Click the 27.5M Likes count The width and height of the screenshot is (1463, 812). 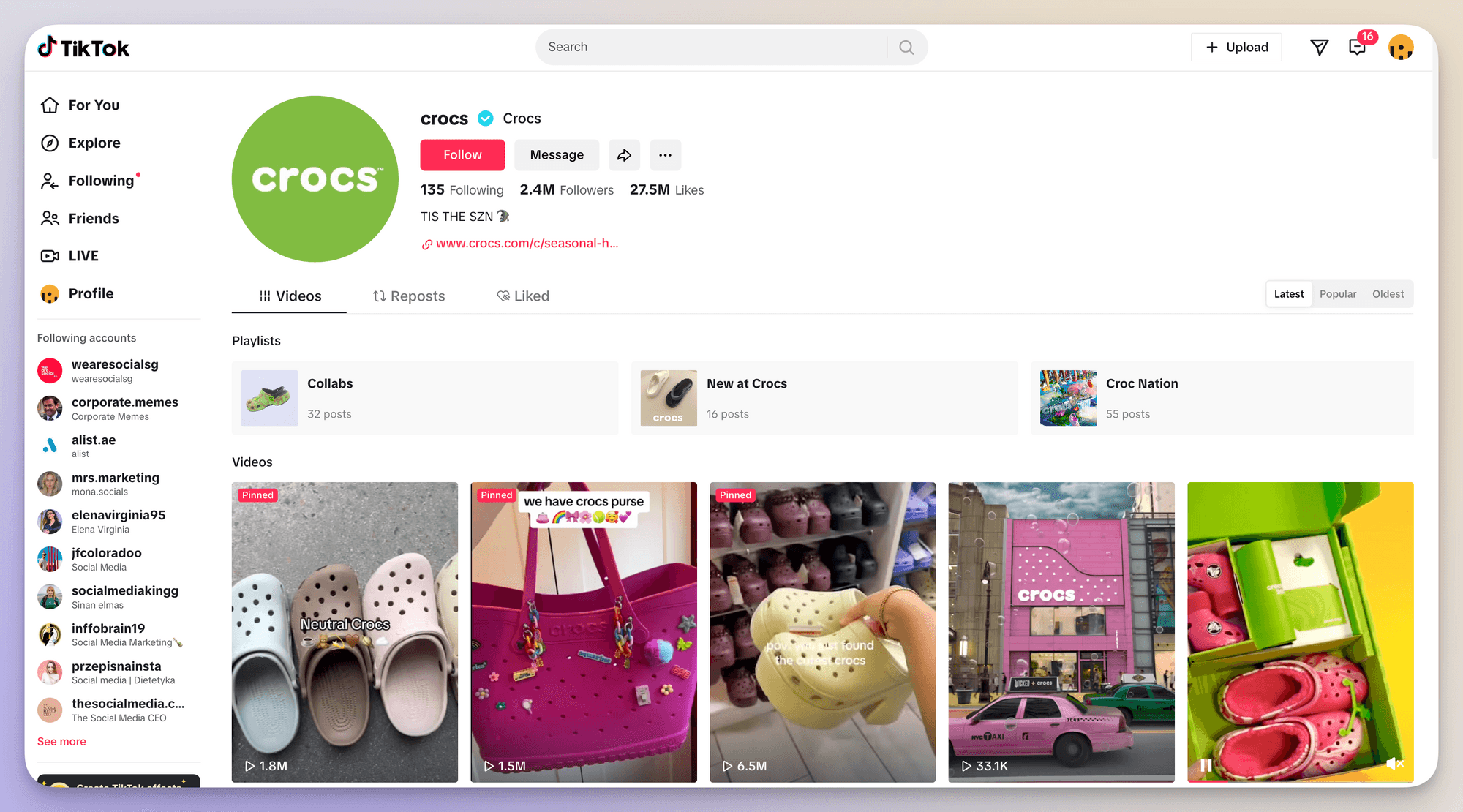pos(666,190)
